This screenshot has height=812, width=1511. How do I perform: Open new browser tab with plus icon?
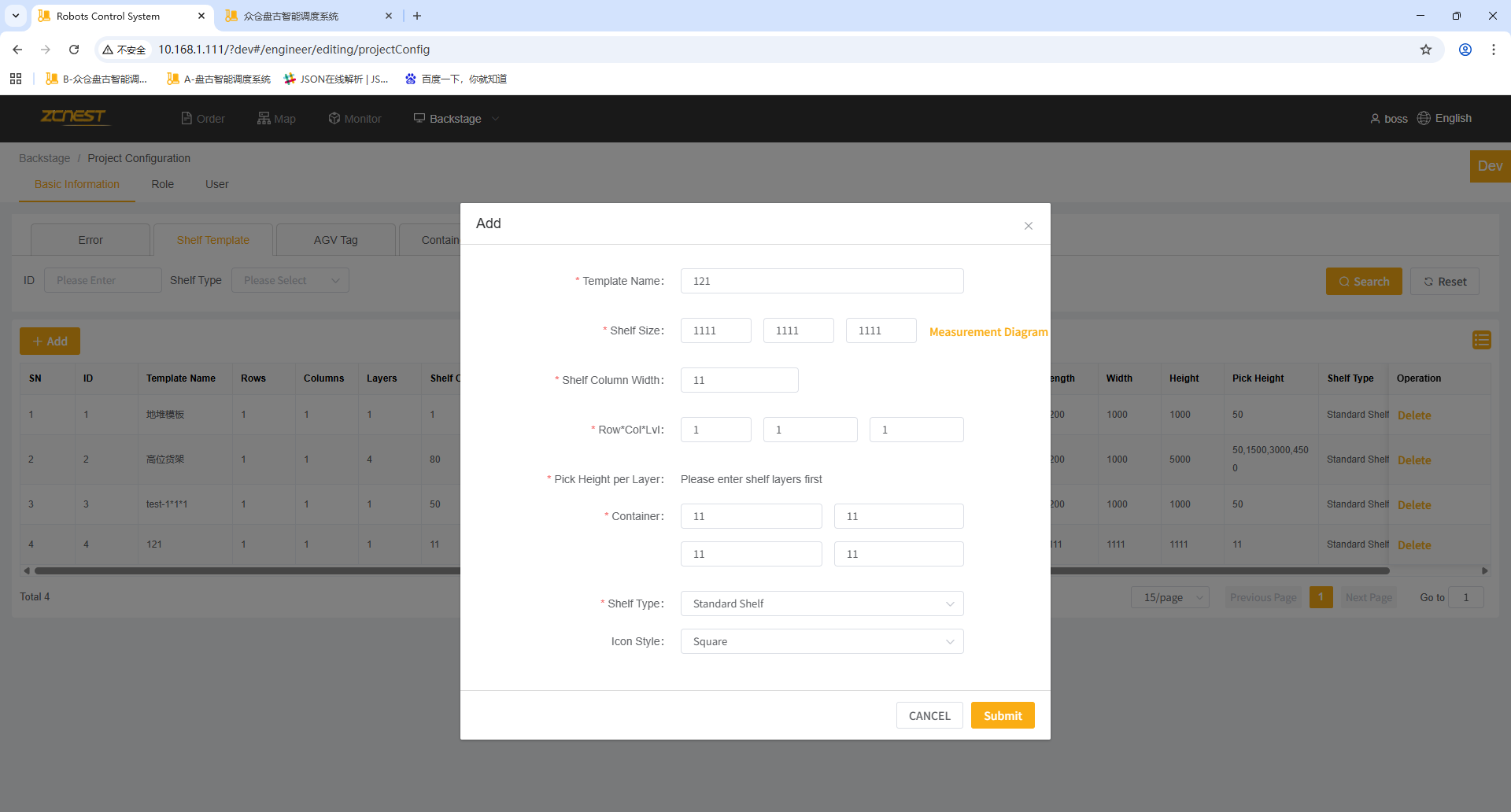pos(417,16)
